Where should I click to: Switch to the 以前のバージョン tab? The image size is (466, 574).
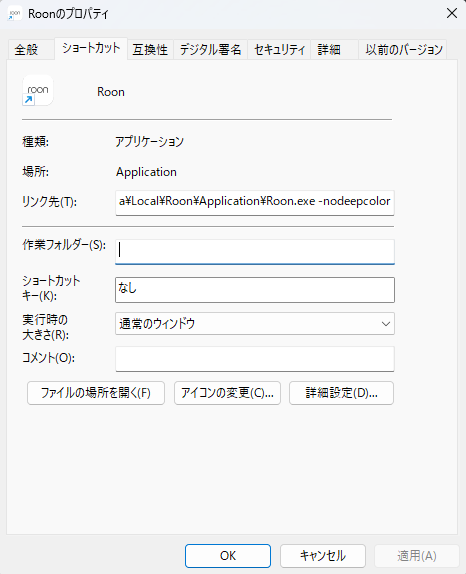pos(404,49)
